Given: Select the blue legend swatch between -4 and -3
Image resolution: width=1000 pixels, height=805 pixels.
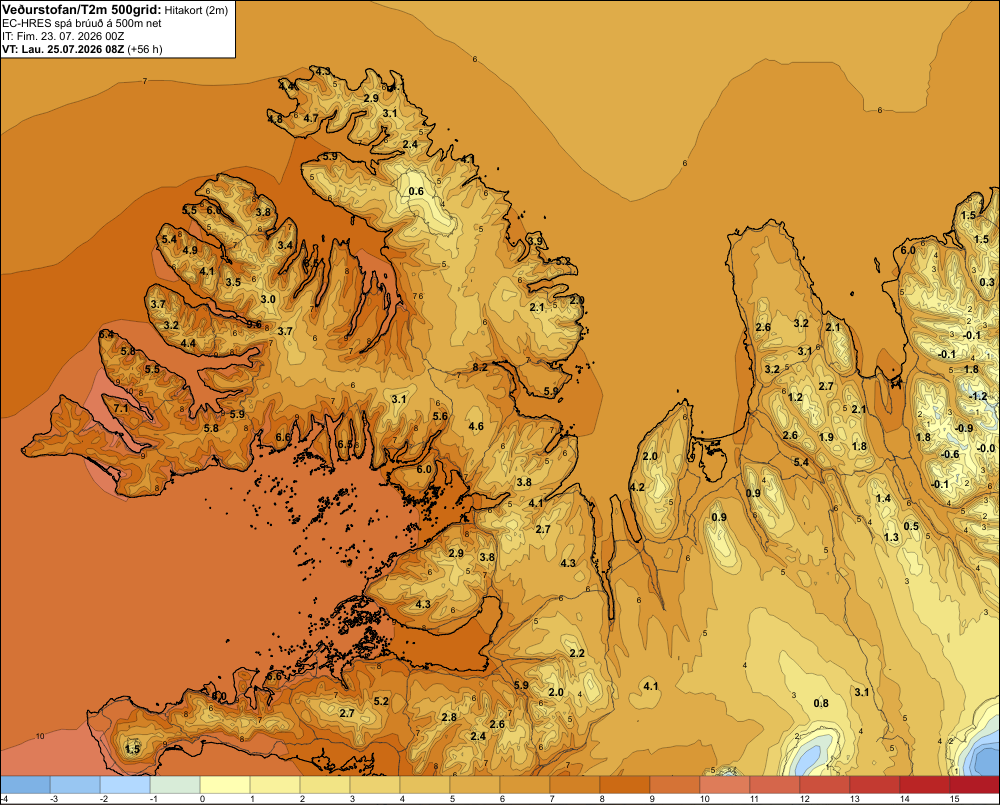Looking at the screenshot, I should [x=26, y=784].
